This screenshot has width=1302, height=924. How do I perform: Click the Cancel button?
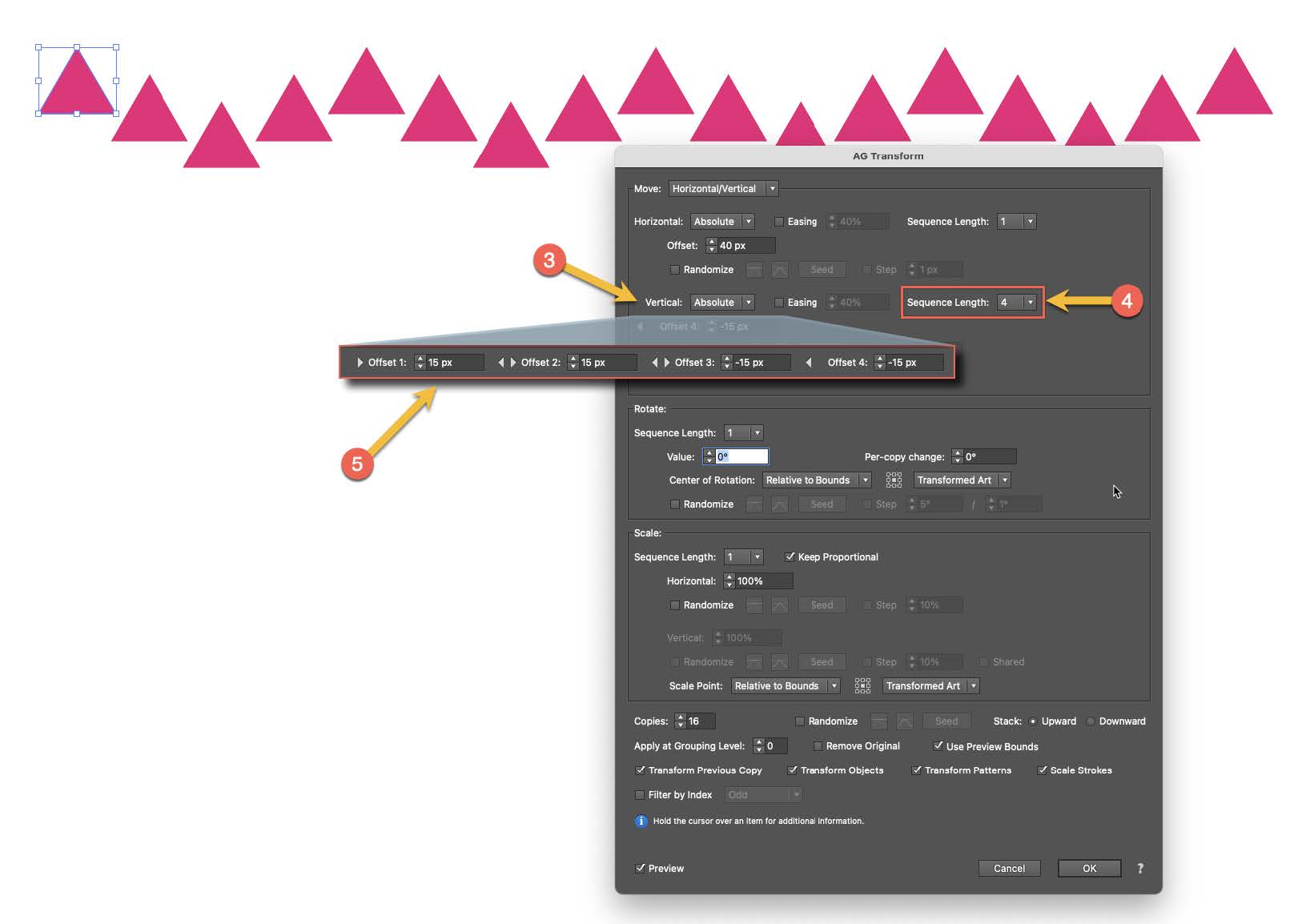point(1009,869)
